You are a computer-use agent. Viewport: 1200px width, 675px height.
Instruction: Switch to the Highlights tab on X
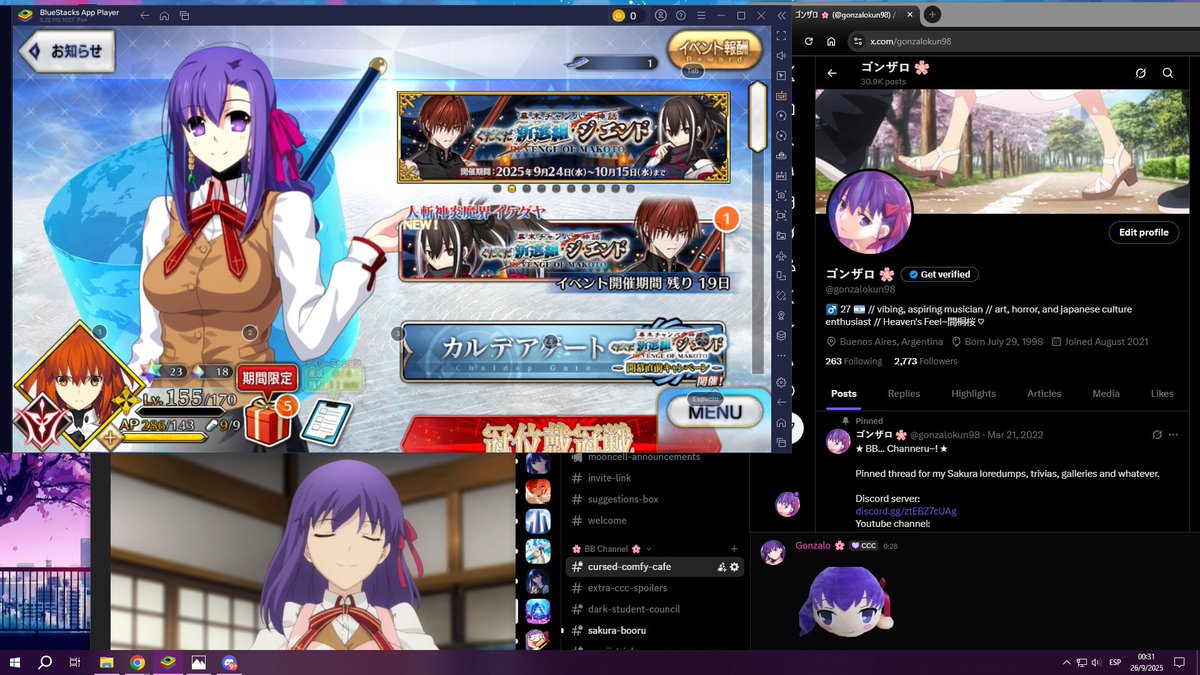[x=973, y=393]
